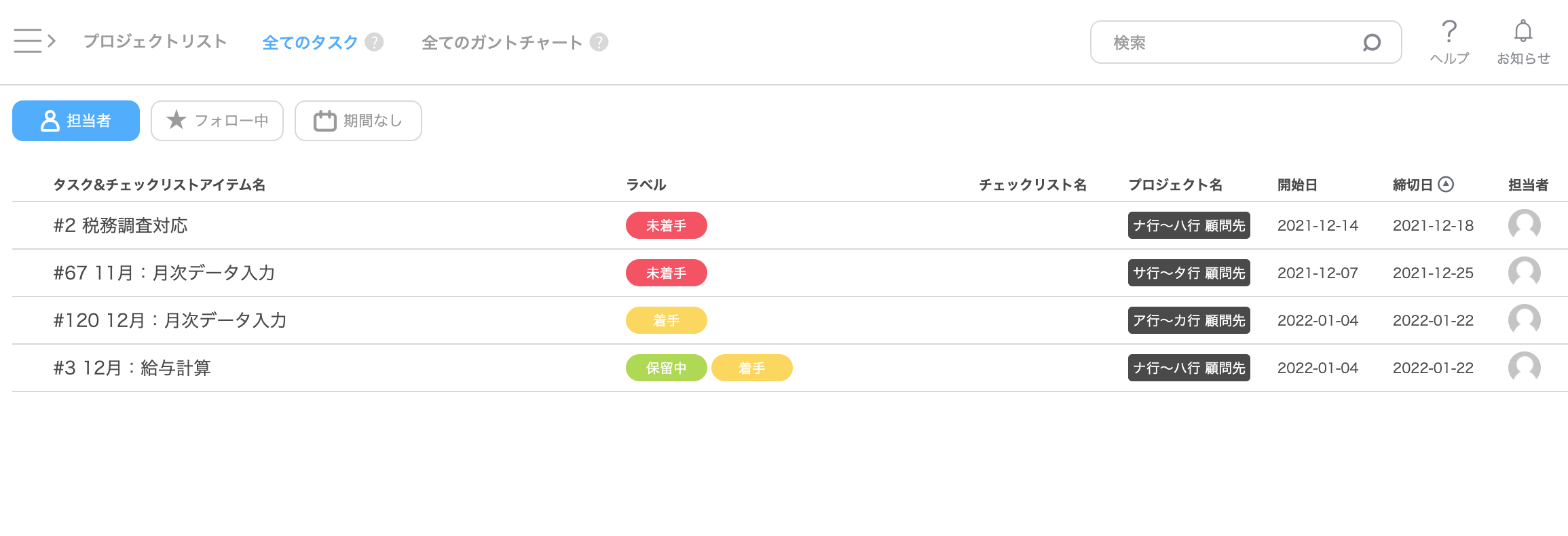
Task: Toggle the フォロー中 star filter
Action: 217,121
